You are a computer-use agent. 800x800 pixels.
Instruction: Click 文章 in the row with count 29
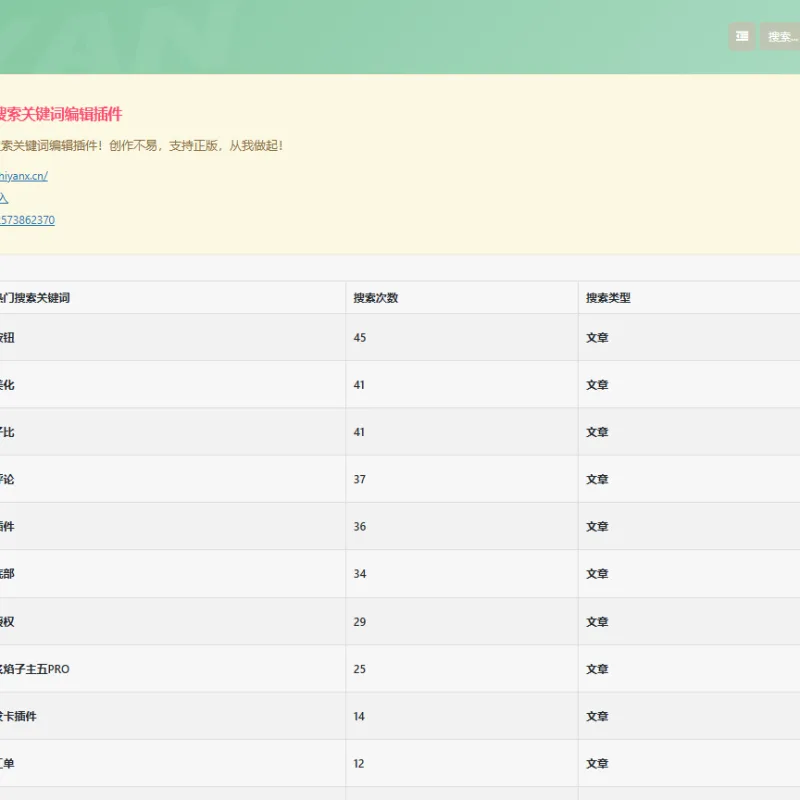[x=597, y=621]
